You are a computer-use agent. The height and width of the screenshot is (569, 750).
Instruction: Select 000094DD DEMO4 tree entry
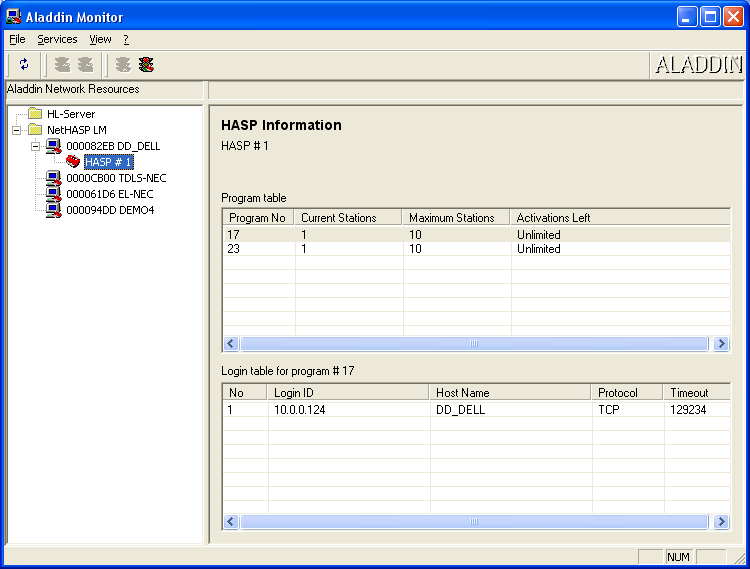110,210
